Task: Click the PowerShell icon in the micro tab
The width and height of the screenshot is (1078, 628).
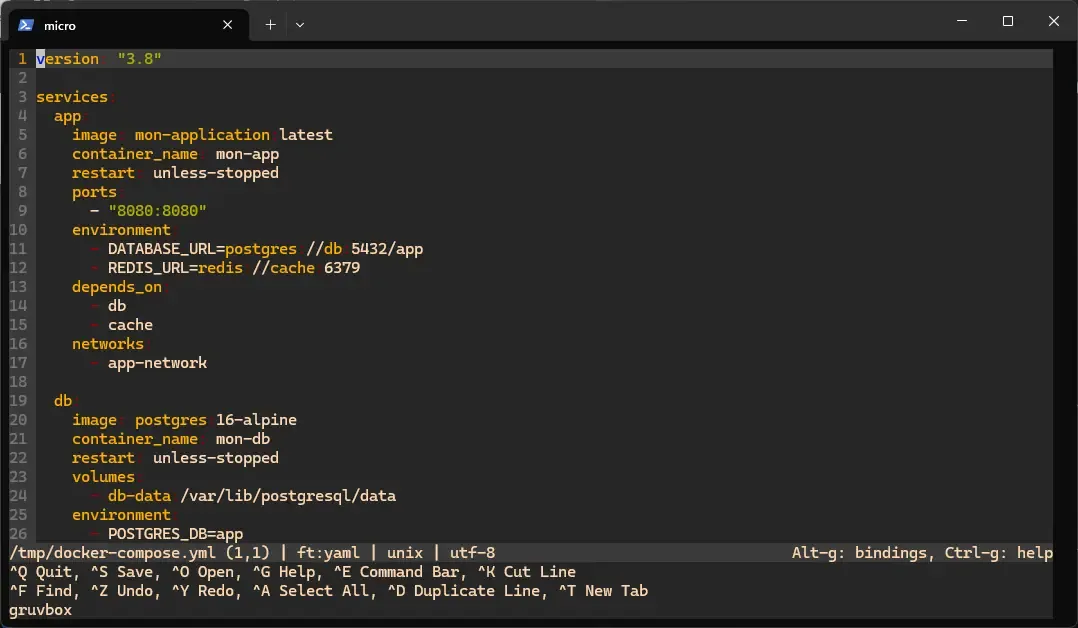Action: (x=26, y=25)
